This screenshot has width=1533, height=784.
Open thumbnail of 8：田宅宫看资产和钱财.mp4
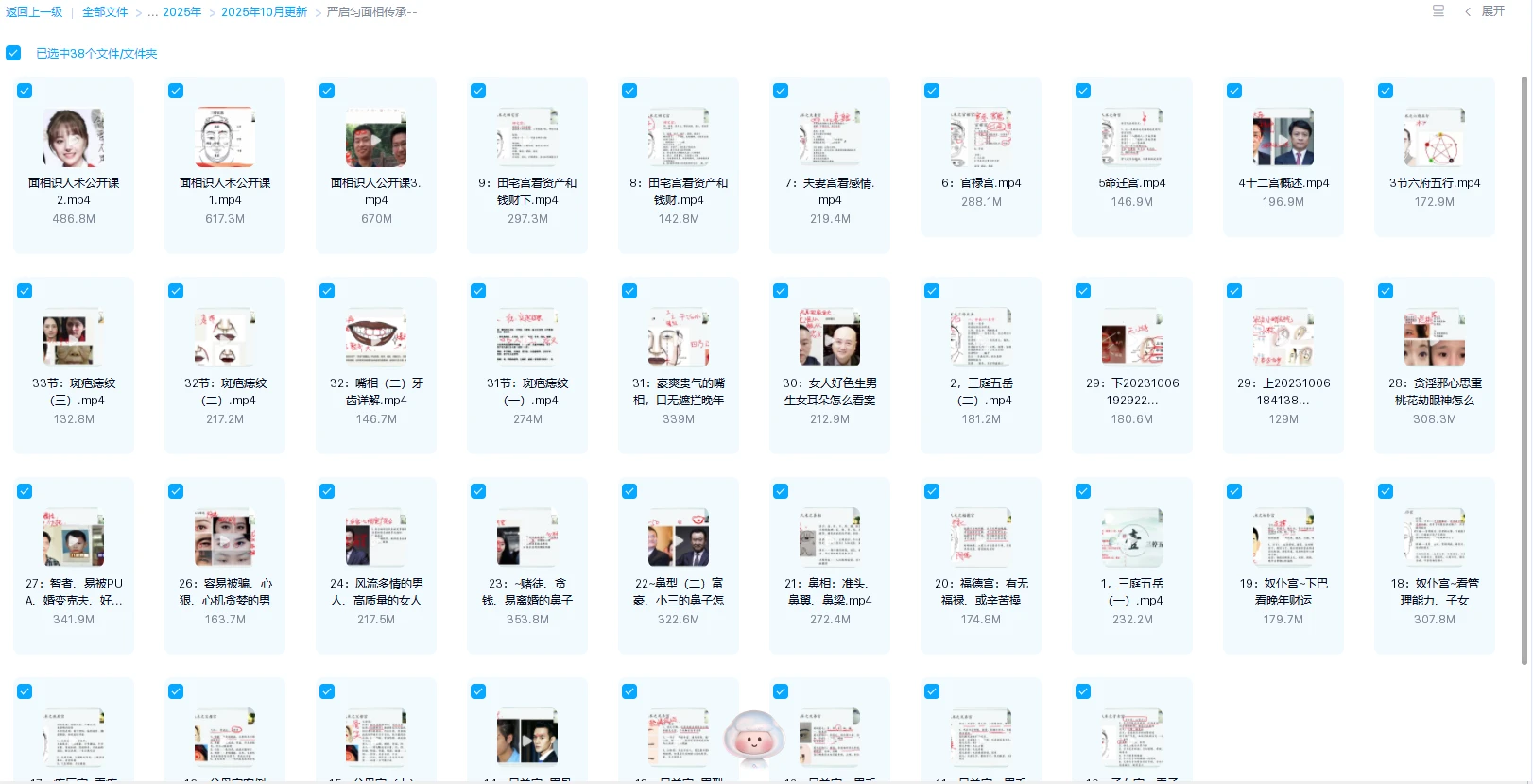679,138
